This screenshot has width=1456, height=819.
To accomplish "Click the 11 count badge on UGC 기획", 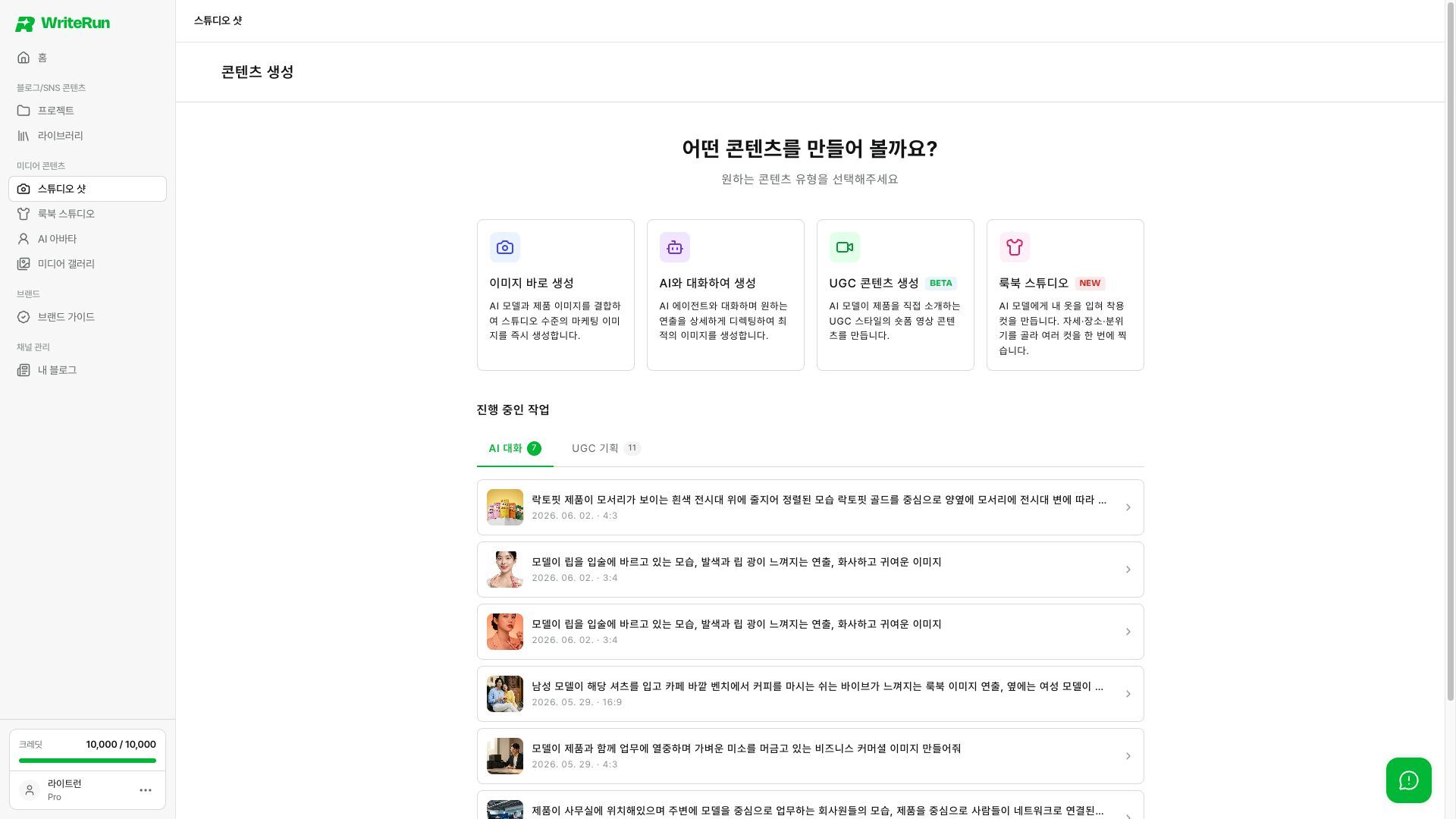I will 632,448.
